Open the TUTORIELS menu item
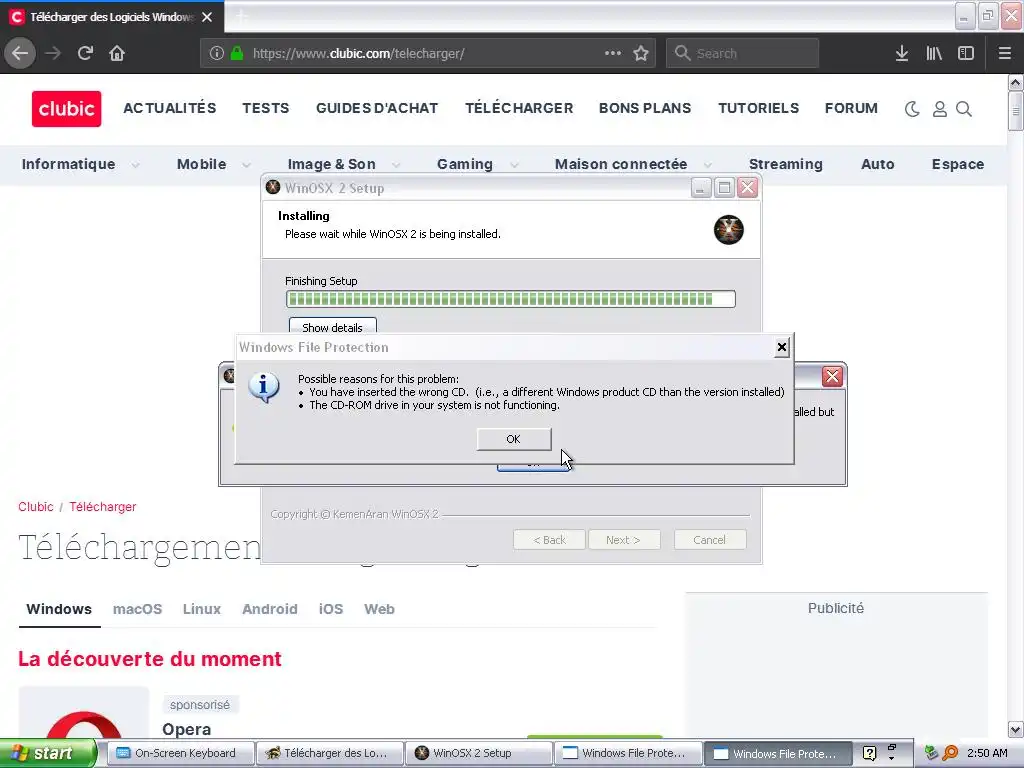Image resolution: width=1024 pixels, height=768 pixels. click(759, 108)
